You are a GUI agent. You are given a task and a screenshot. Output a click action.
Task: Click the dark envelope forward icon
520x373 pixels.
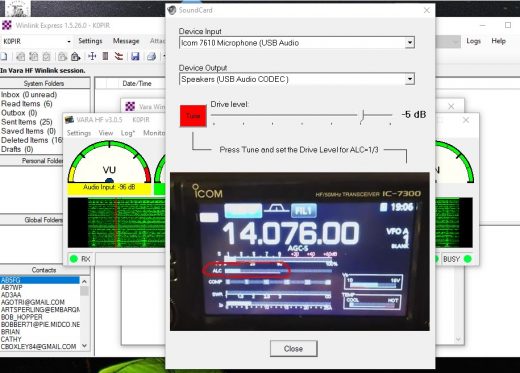tap(76, 57)
